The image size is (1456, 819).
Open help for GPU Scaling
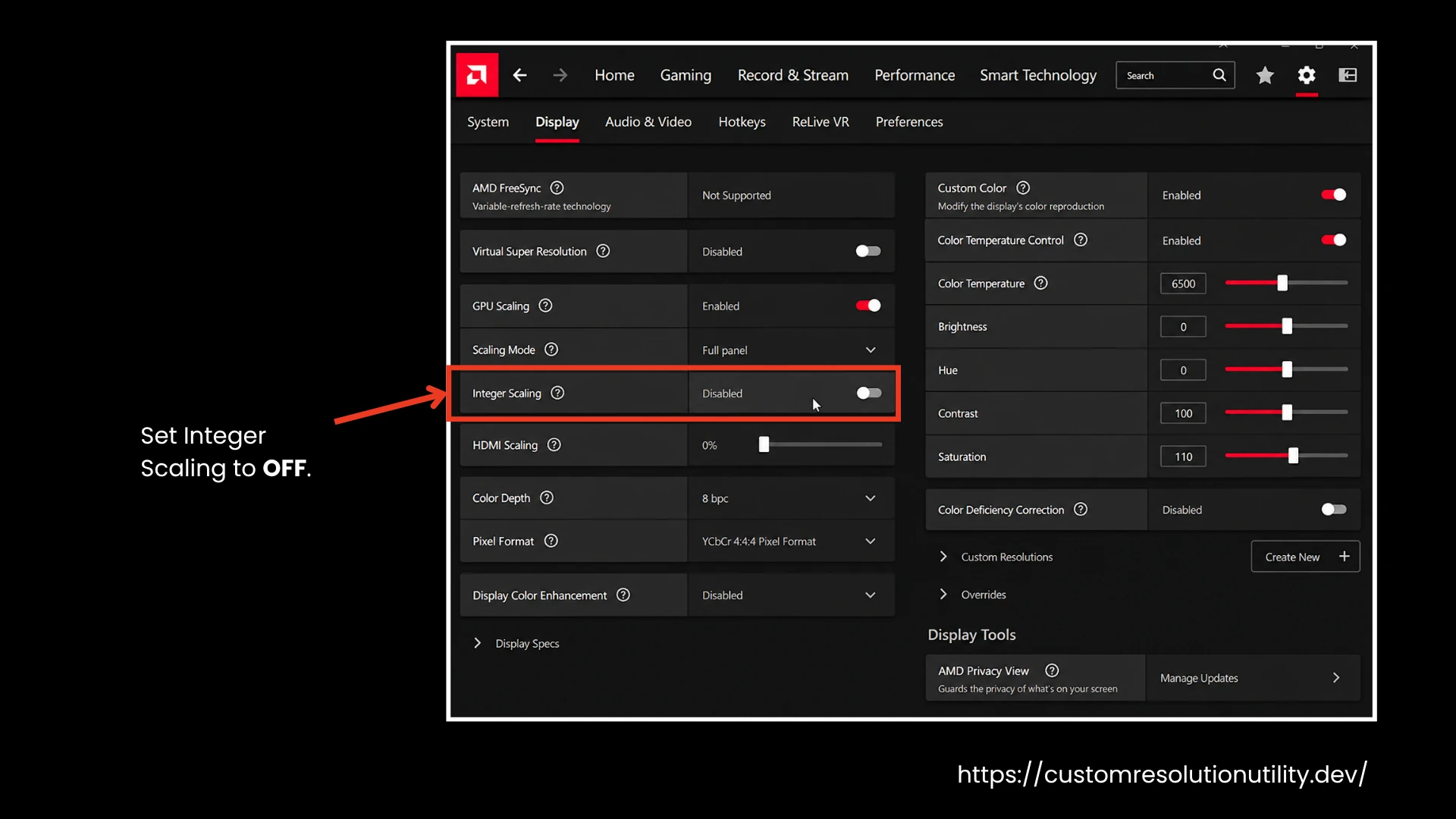point(545,306)
